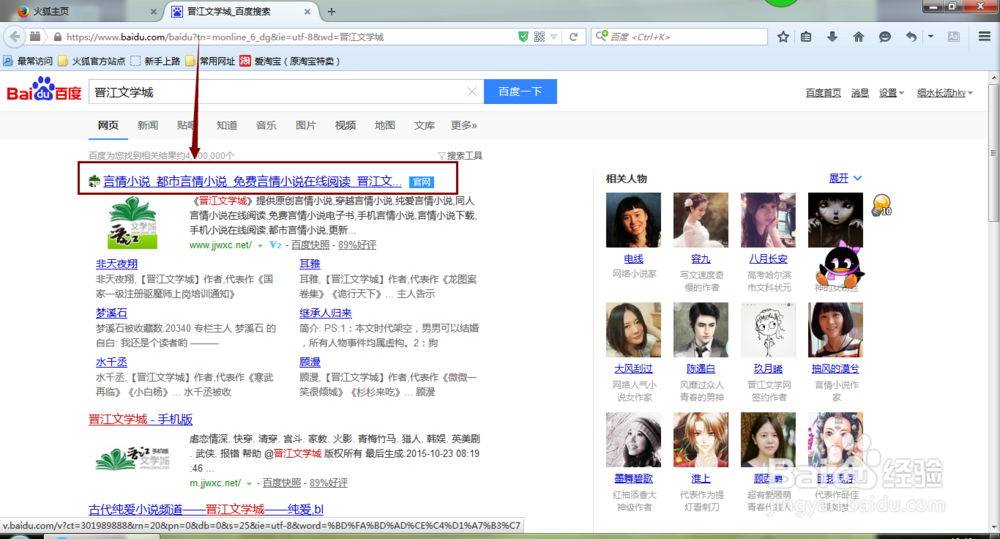Click the Firefox back arrow button
The image size is (1000, 539).
(x=15, y=37)
